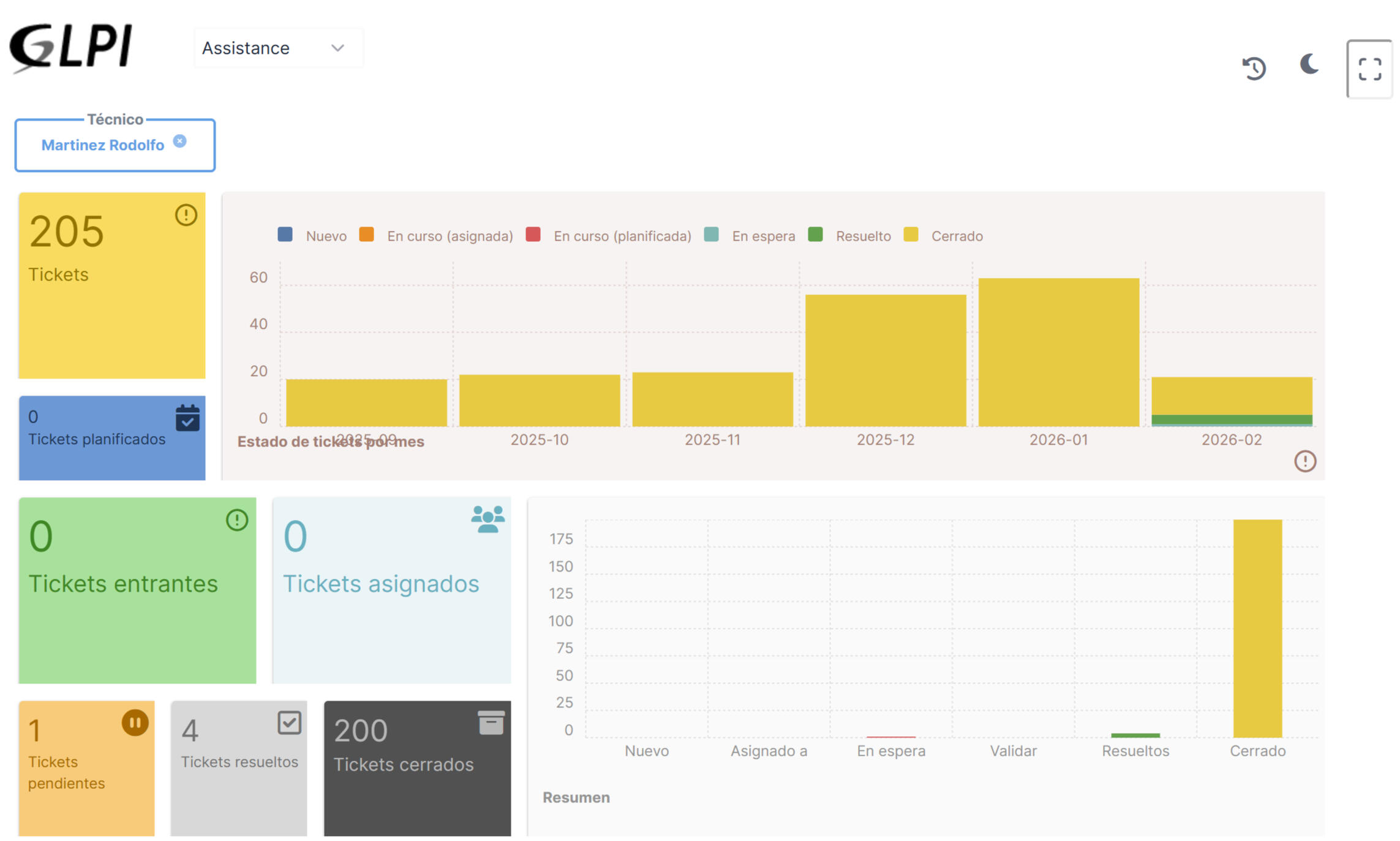
Task: Open the 200 Tickets cerrados card
Action: coord(416,772)
